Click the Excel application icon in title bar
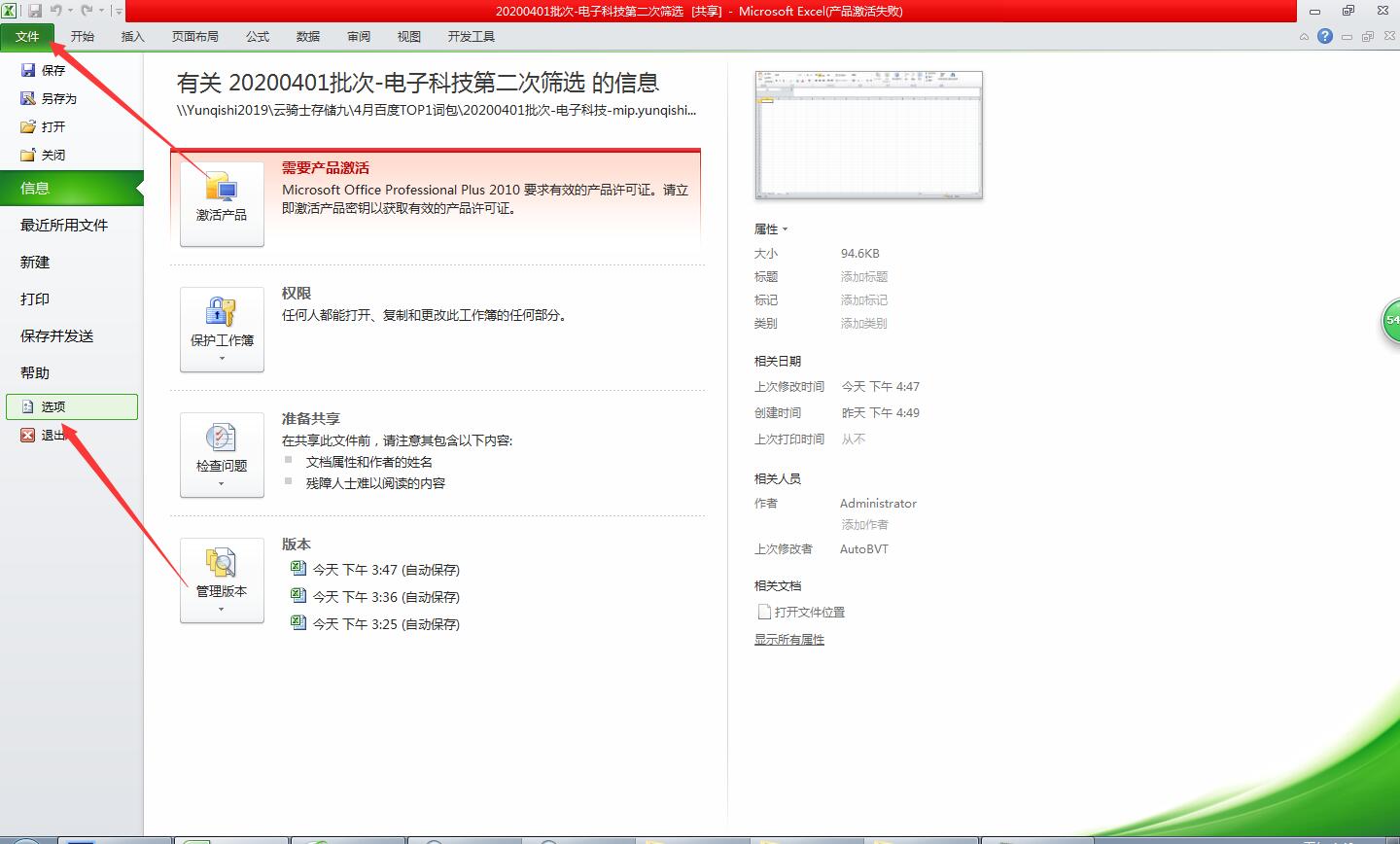1400x844 pixels. [9, 11]
